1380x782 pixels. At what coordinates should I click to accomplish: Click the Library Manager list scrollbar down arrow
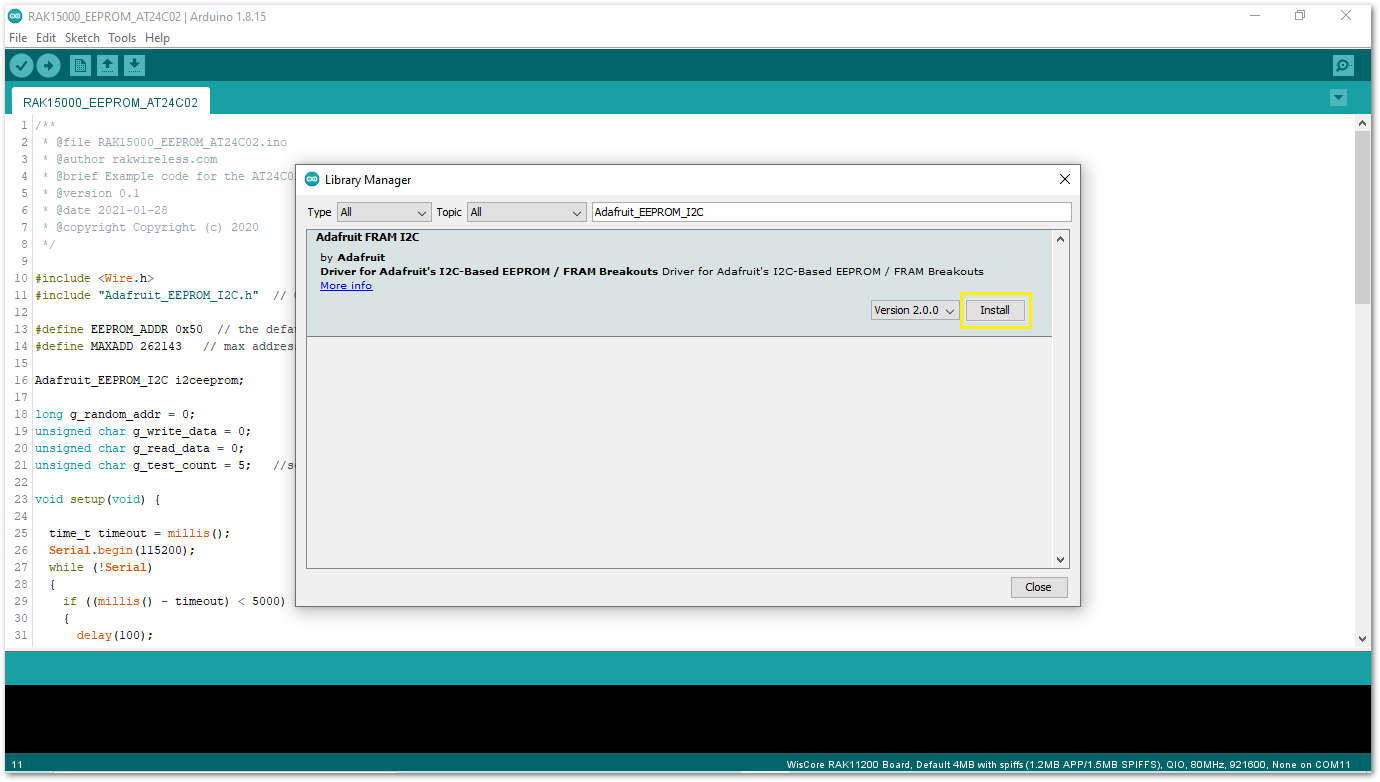point(1061,560)
